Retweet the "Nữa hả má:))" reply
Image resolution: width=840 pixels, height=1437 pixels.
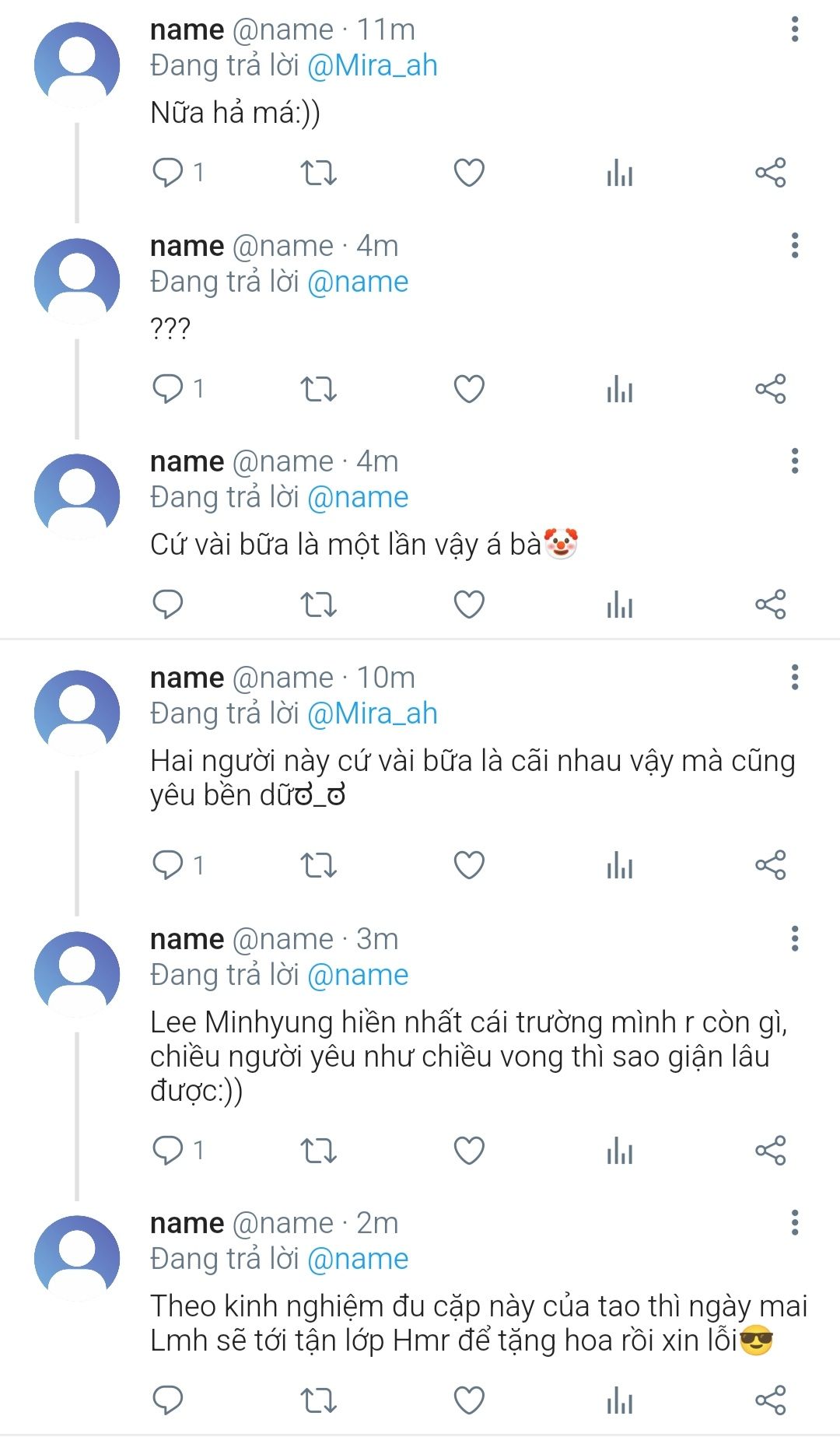coord(318,173)
